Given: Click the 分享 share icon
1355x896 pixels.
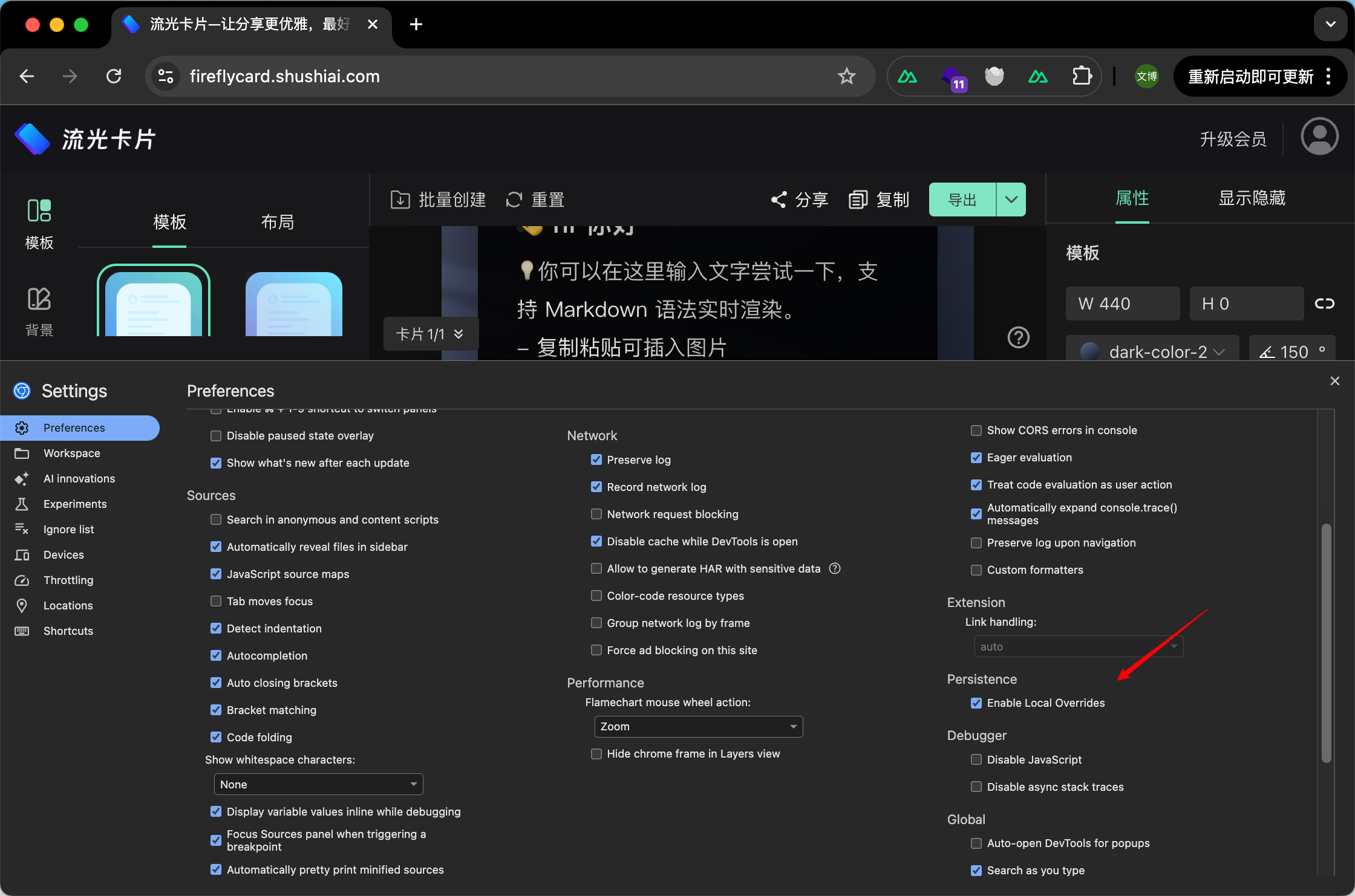Looking at the screenshot, I should [x=779, y=200].
